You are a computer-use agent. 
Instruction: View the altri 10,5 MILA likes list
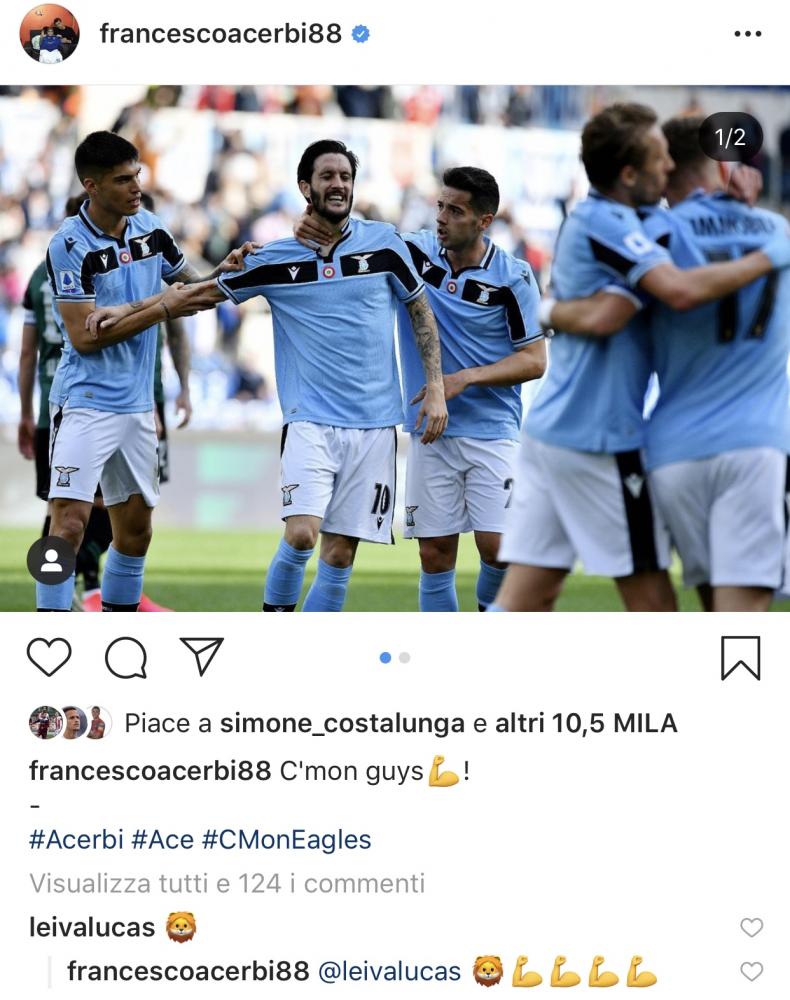(x=586, y=723)
